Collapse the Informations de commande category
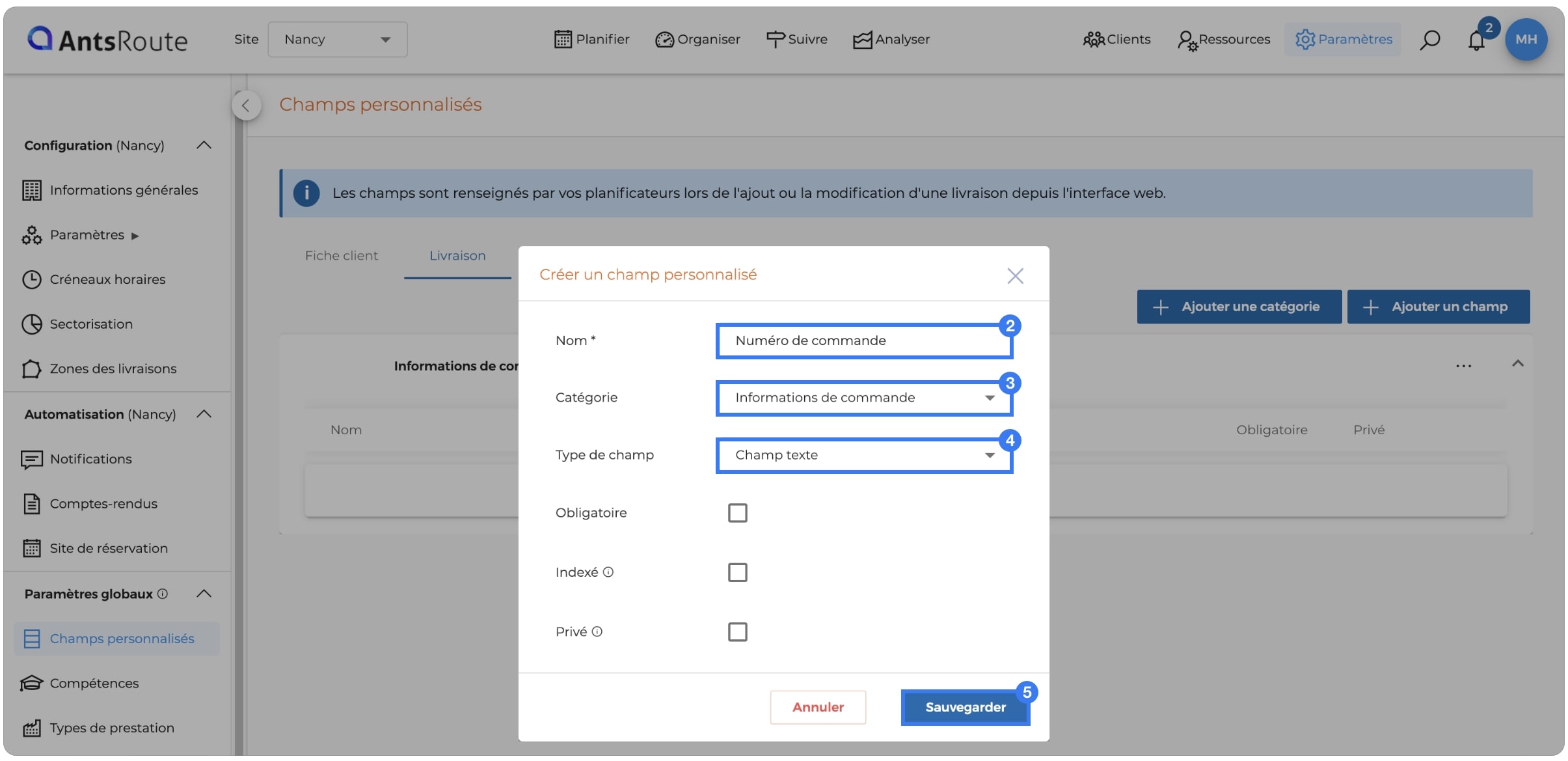 pos(1518,363)
